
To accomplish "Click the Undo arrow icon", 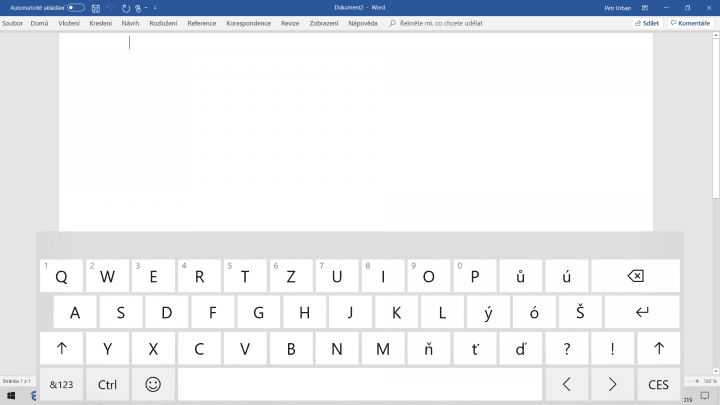I will [109, 8].
